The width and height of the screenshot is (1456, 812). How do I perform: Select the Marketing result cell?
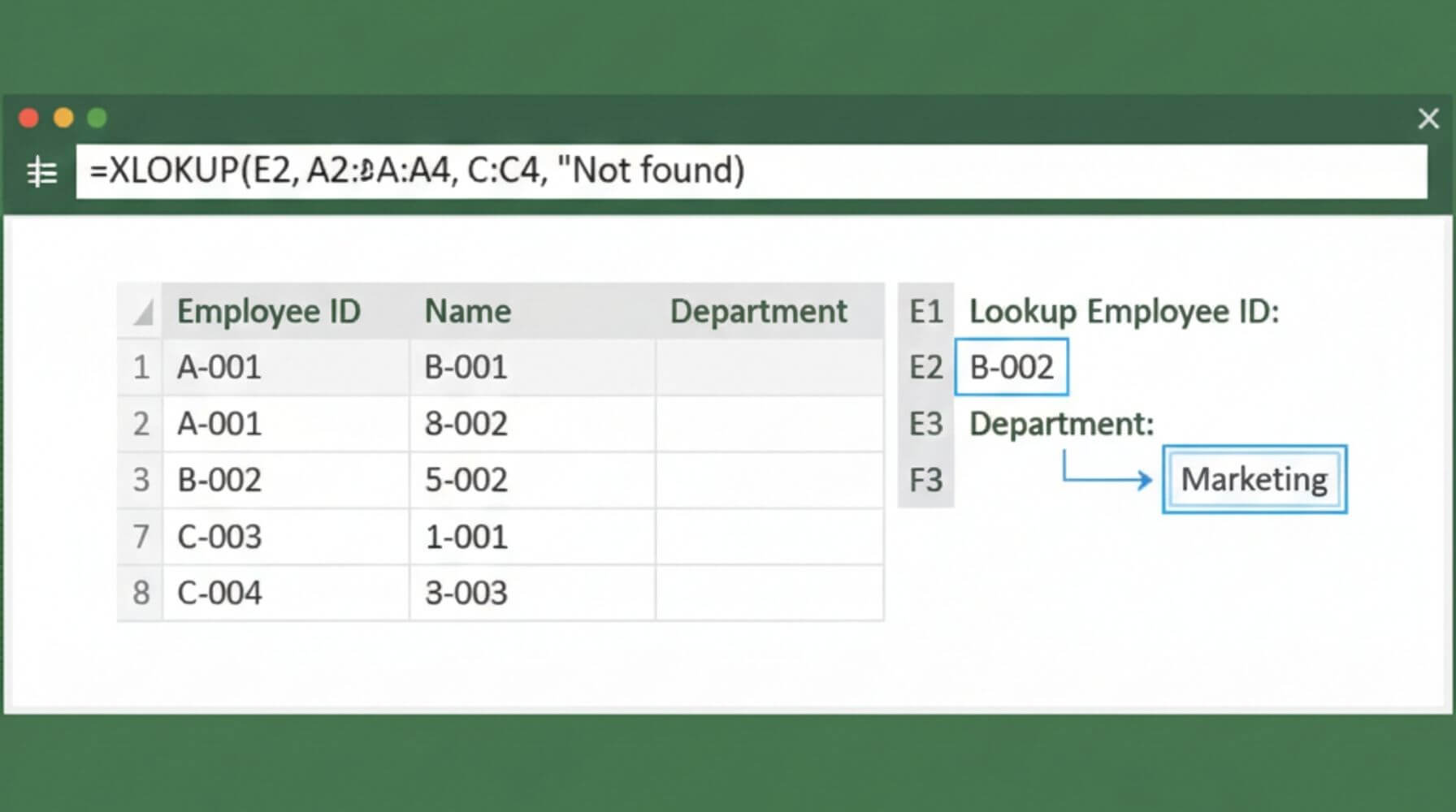coord(1254,480)
